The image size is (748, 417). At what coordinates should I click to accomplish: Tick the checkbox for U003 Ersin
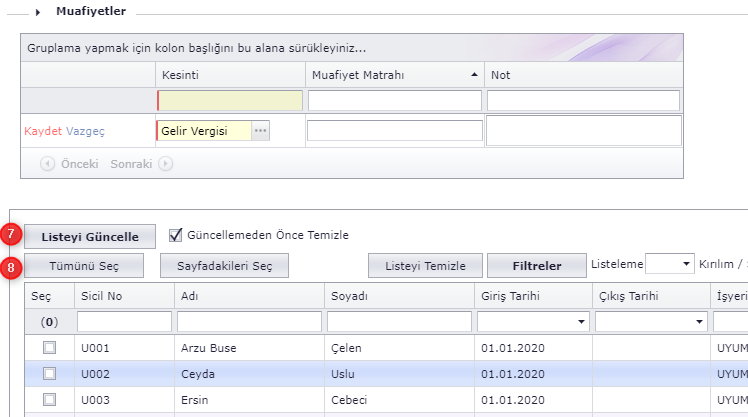49,398
